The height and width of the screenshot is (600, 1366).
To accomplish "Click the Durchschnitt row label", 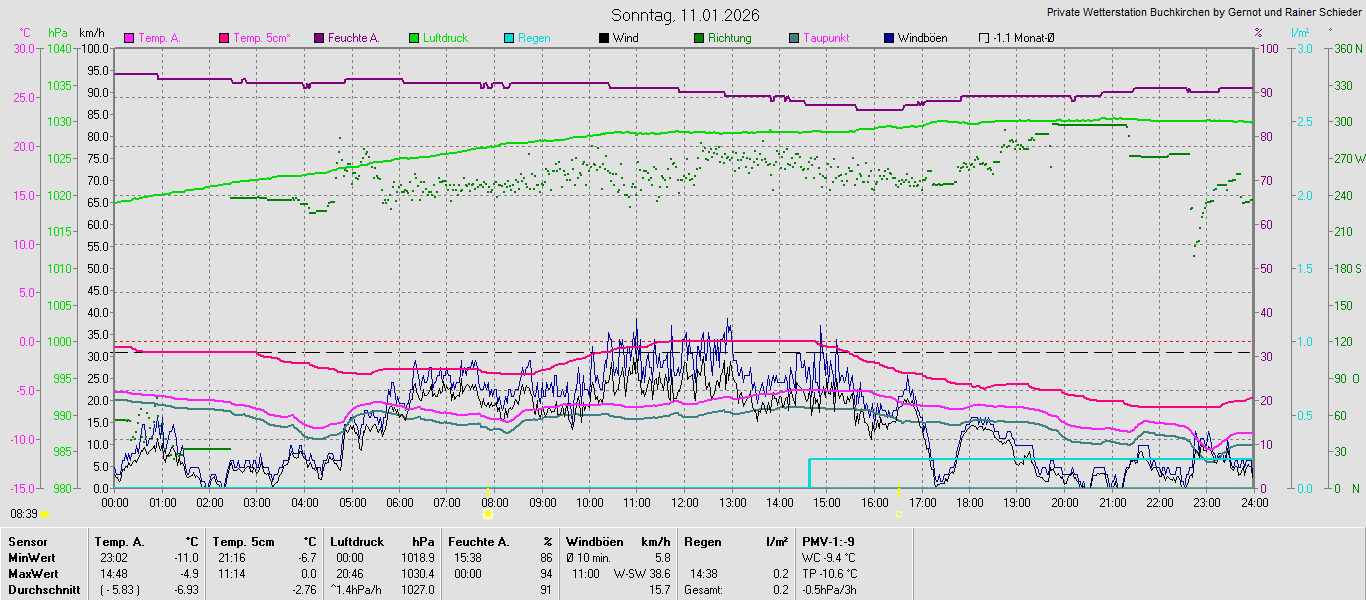I will [42, 589].
